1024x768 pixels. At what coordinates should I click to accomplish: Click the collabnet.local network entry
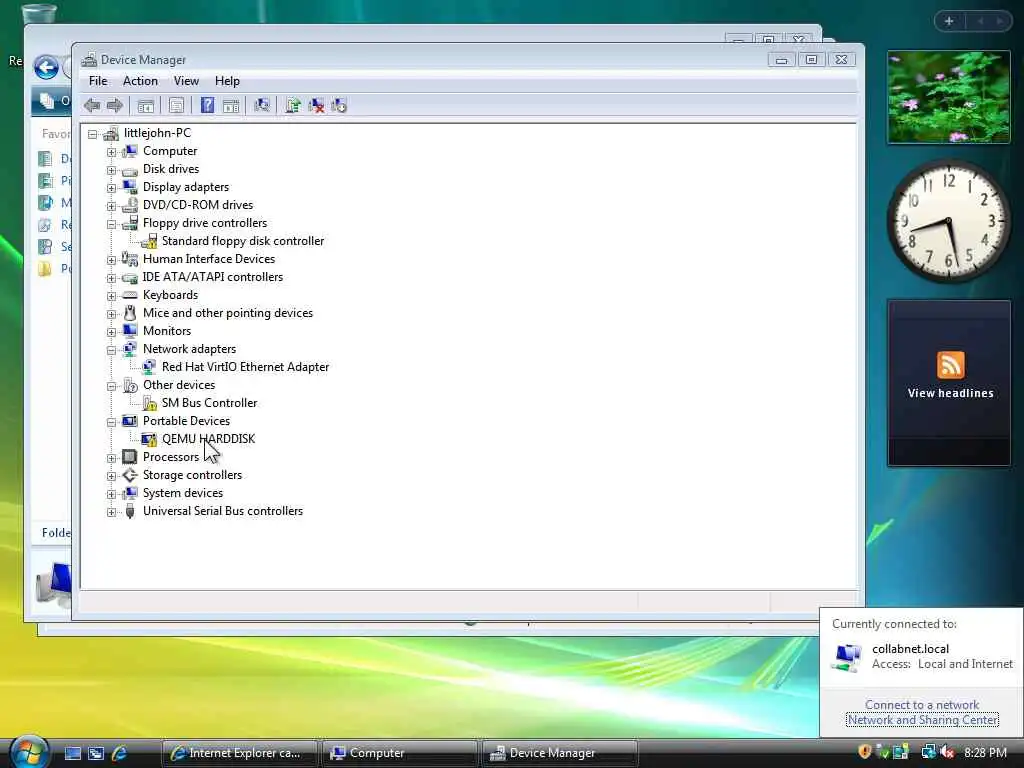(922, 656)
